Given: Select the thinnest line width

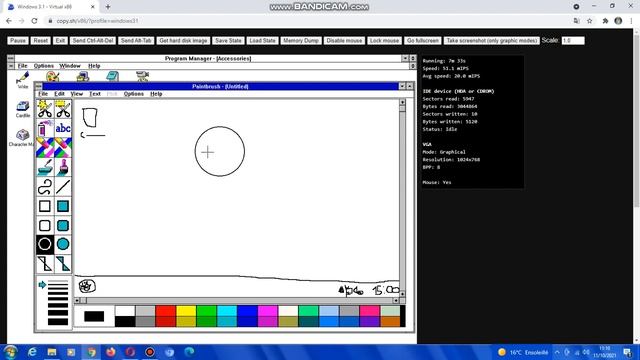Looking at the screenshot, I should [x=58, y=282].
